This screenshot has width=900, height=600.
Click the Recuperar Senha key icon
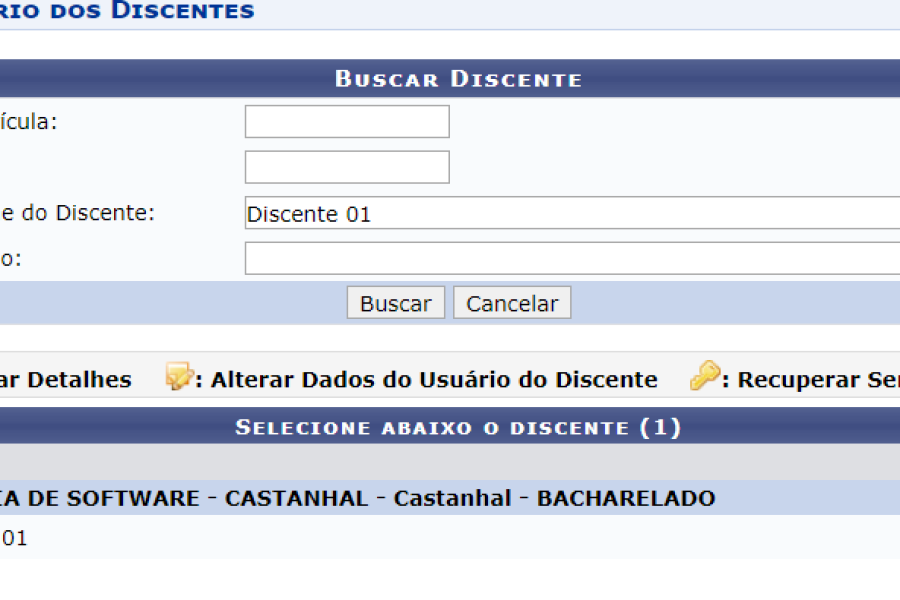click(x=704, y=377)
